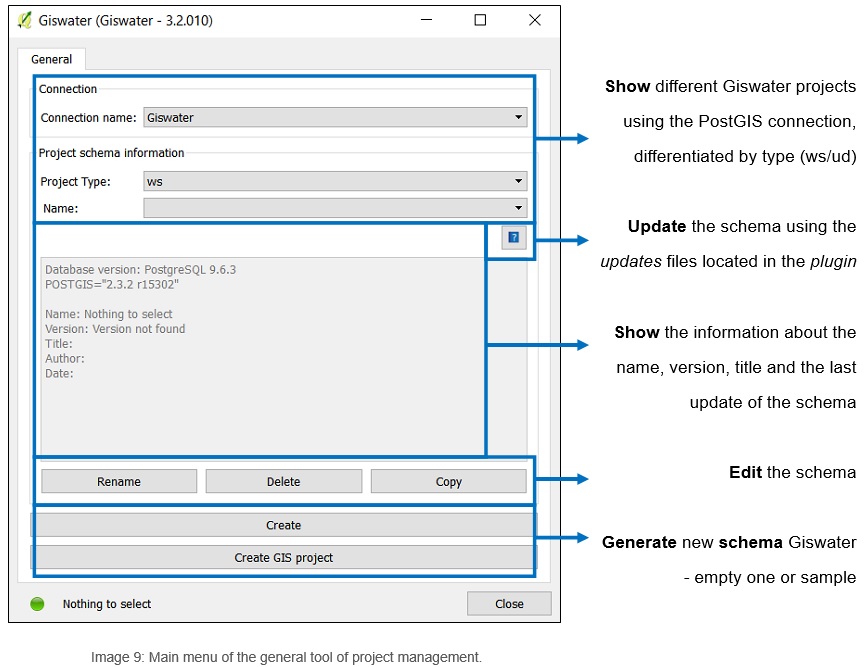Screen dimensions: 868x667
Task: Click the Rename button
Action: click(x=119, y=482)
